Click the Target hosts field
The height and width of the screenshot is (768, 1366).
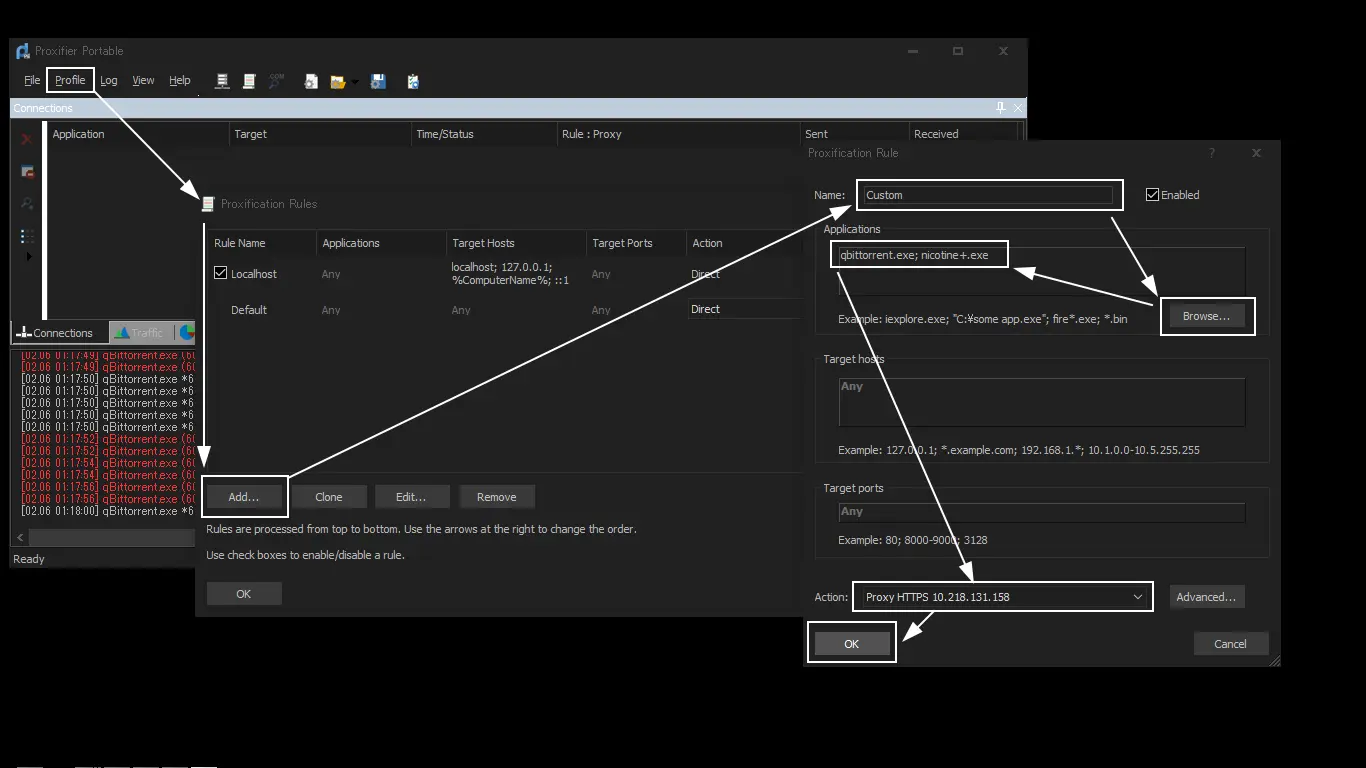[x=1041, y=402]
